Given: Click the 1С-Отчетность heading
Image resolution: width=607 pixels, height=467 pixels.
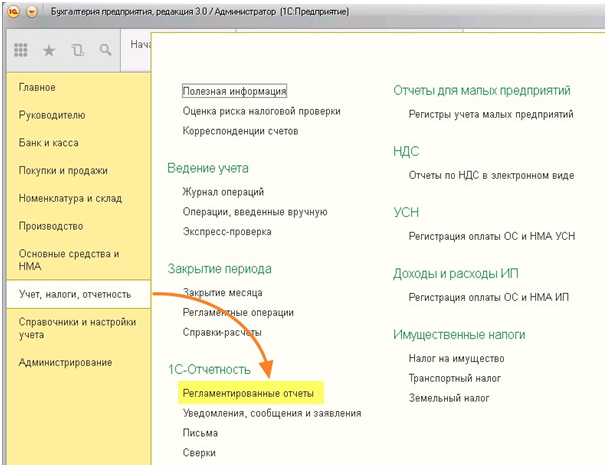Looking at the screenshot, I should coord(209,369).
